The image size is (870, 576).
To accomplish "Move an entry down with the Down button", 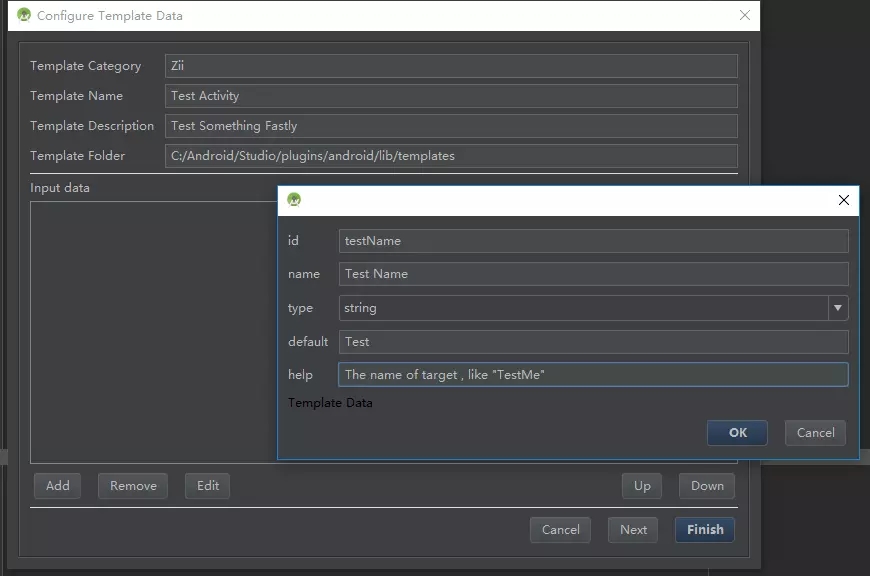I will (x=706, y=485).
